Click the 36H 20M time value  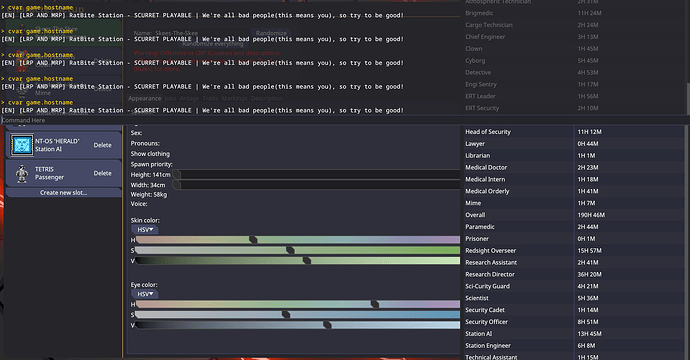(x=589, y=274)
